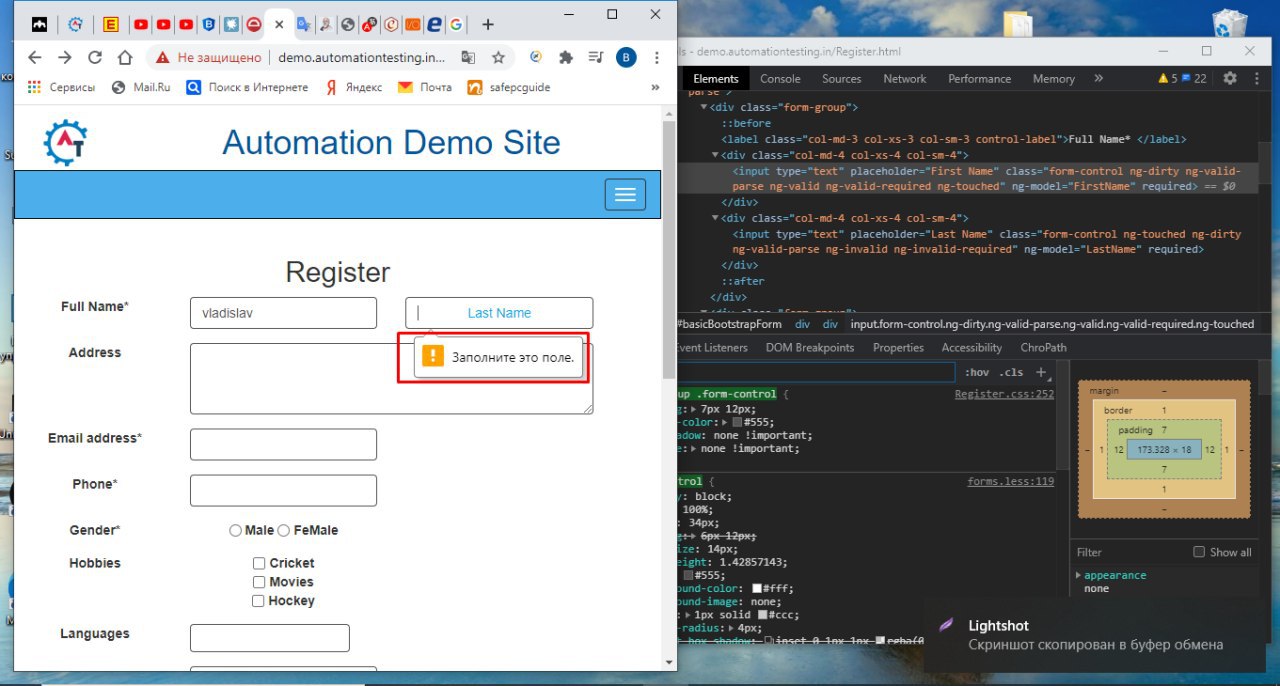Viewport: 1280px width, 686px height.
Task: Open the Chrome home page button
Action: tap(125, 57)
